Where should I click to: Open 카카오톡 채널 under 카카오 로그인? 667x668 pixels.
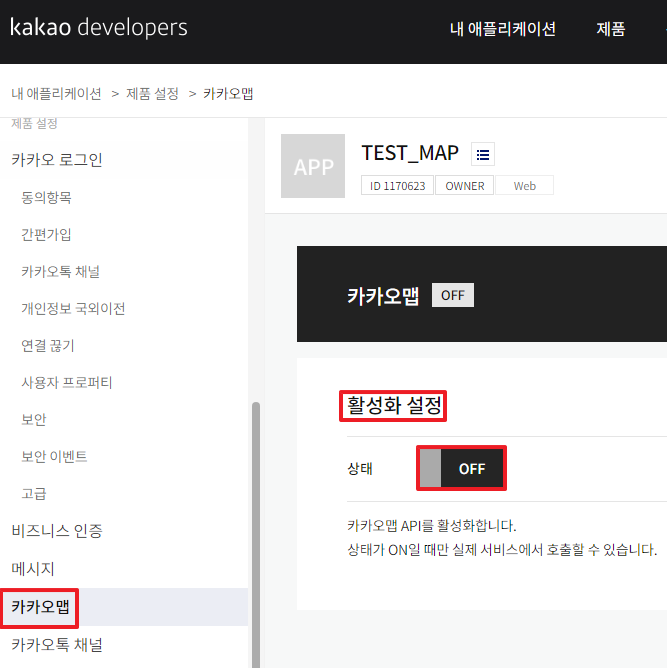[x=60, y=271]
